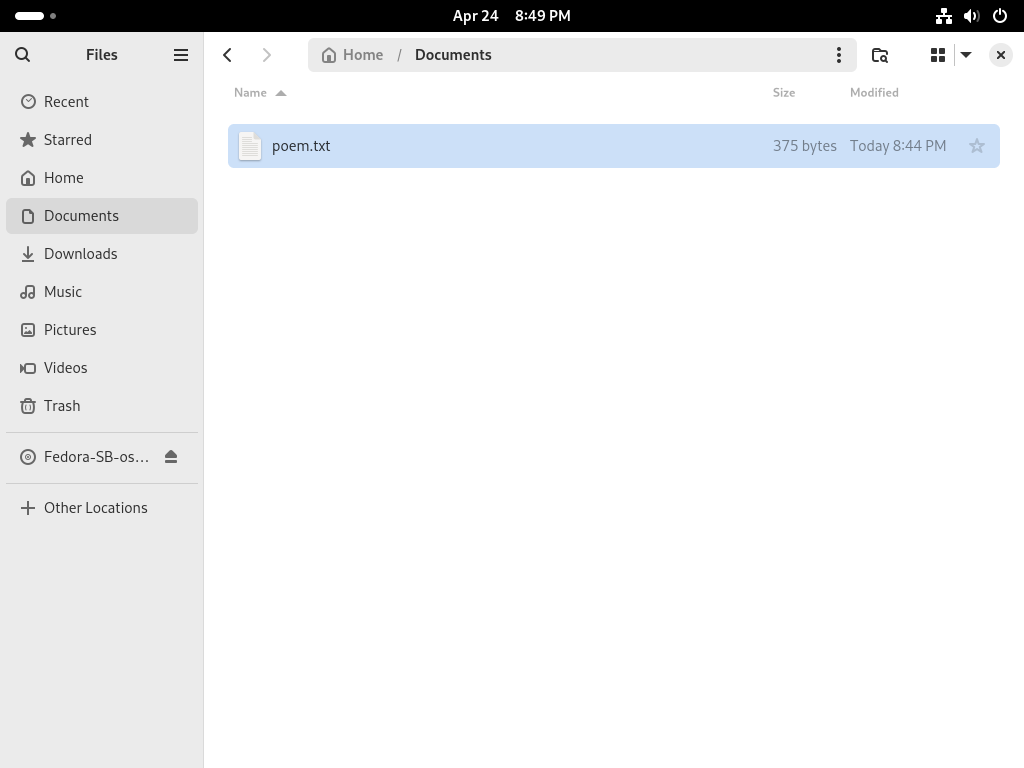Click the volume speaker icon
This screenshot has width=1024, height=768.
pos(972,16)
